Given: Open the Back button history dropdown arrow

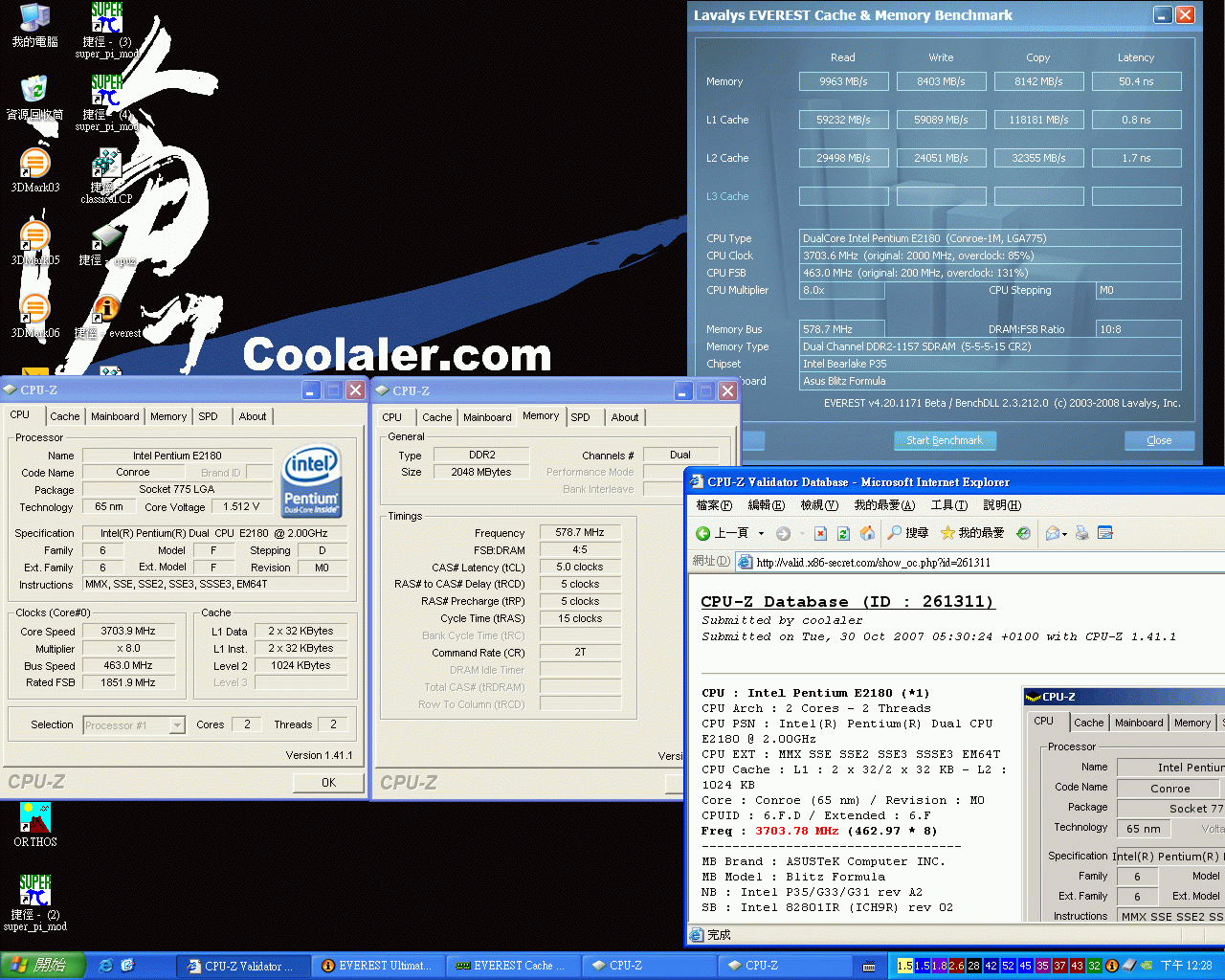Looking at the screenshot, I should [761, 533].
